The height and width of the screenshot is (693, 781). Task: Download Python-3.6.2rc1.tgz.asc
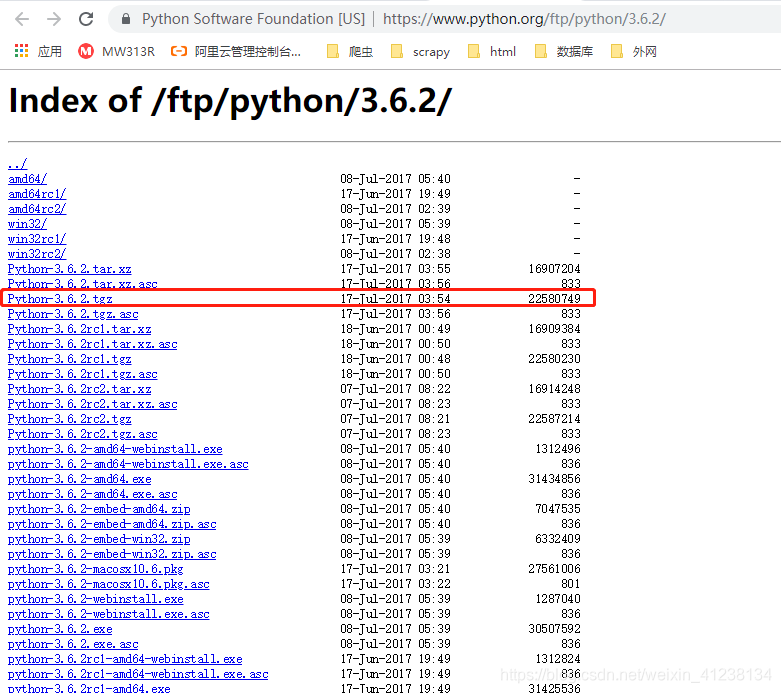(x=83, y=374)
